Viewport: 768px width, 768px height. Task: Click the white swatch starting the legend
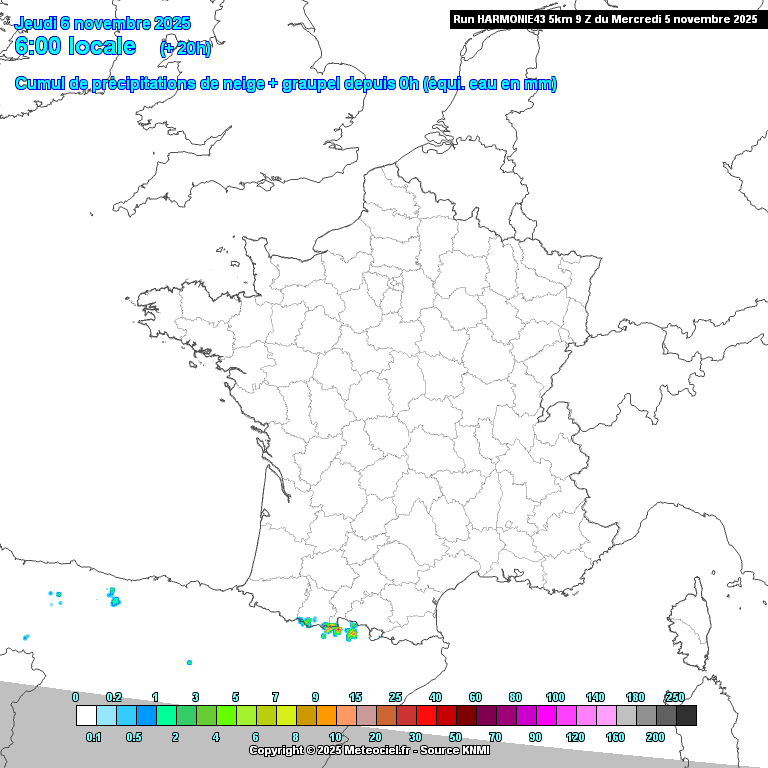pyautogui.click(x=86, y=715)
